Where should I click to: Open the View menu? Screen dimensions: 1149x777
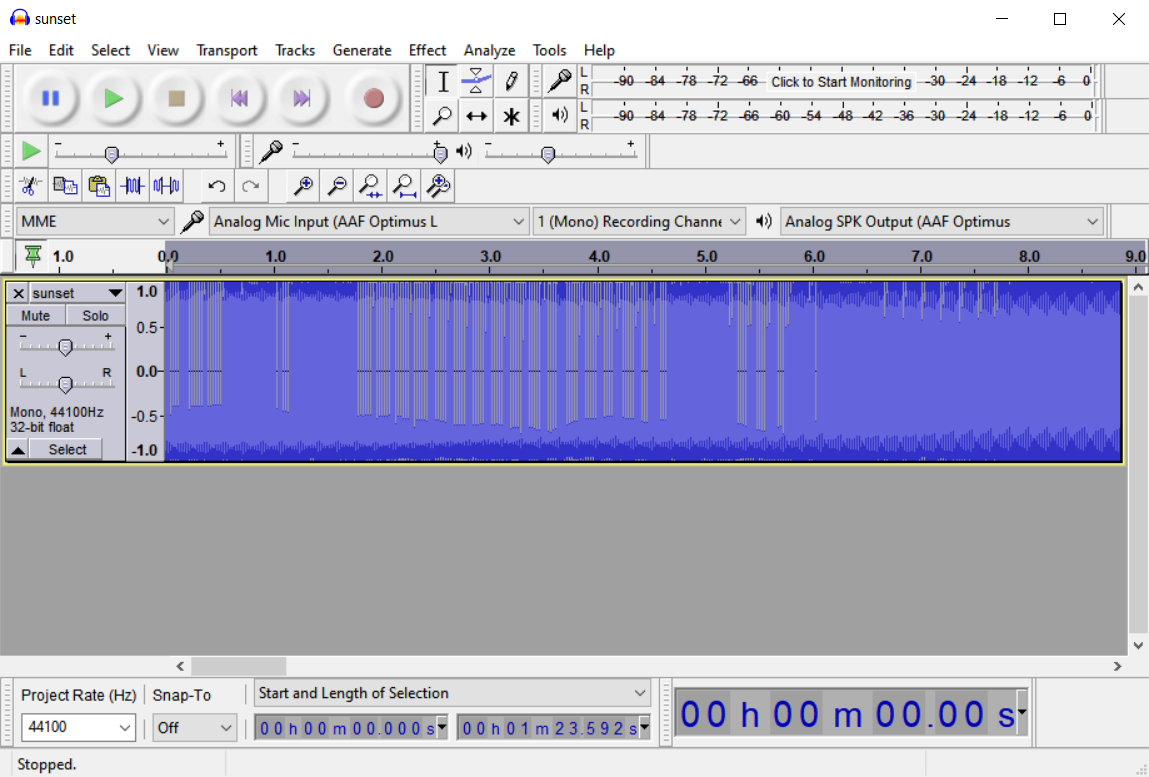tap(163, 50)
